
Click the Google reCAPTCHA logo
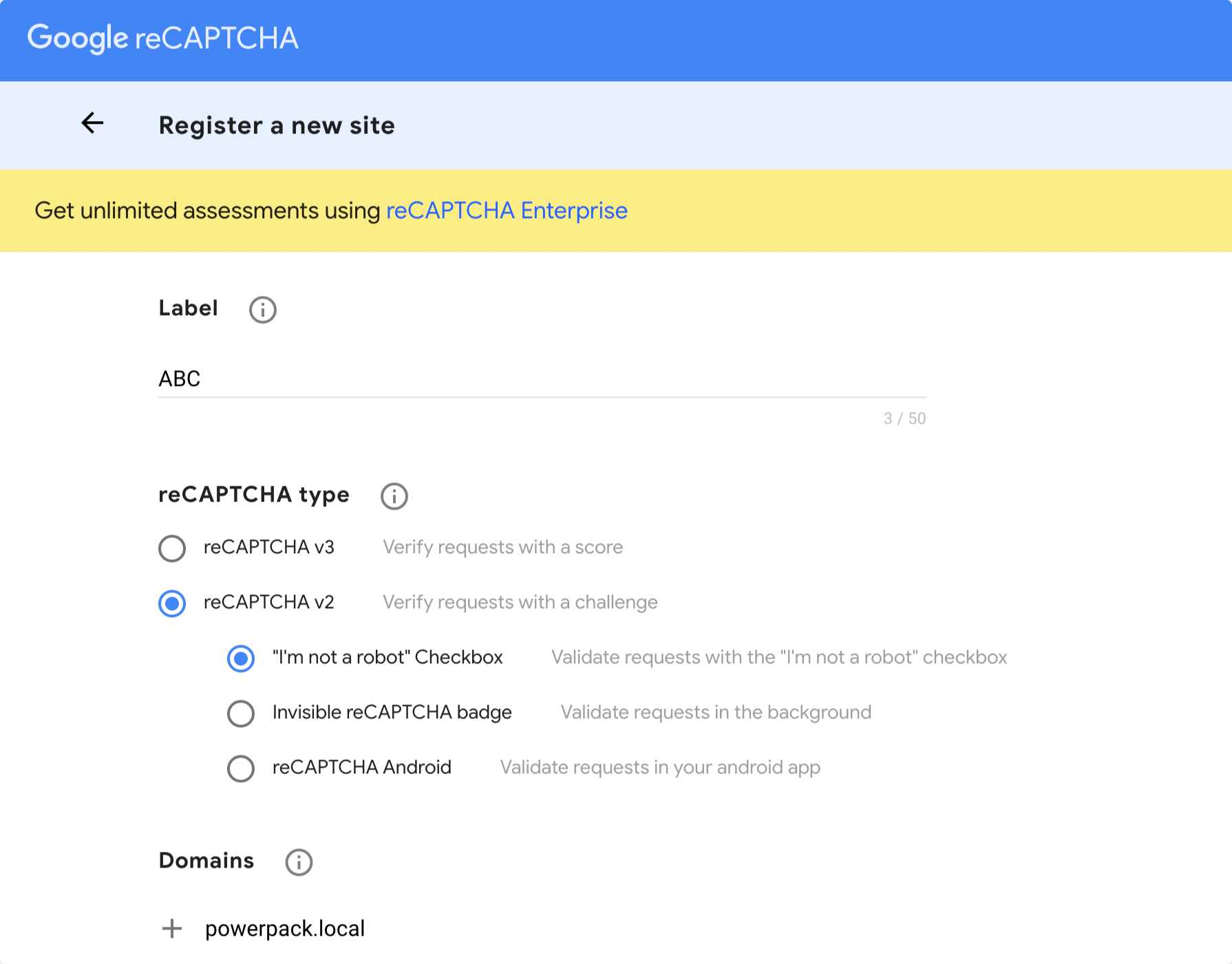pyautogui.click(x=162, y=39)
